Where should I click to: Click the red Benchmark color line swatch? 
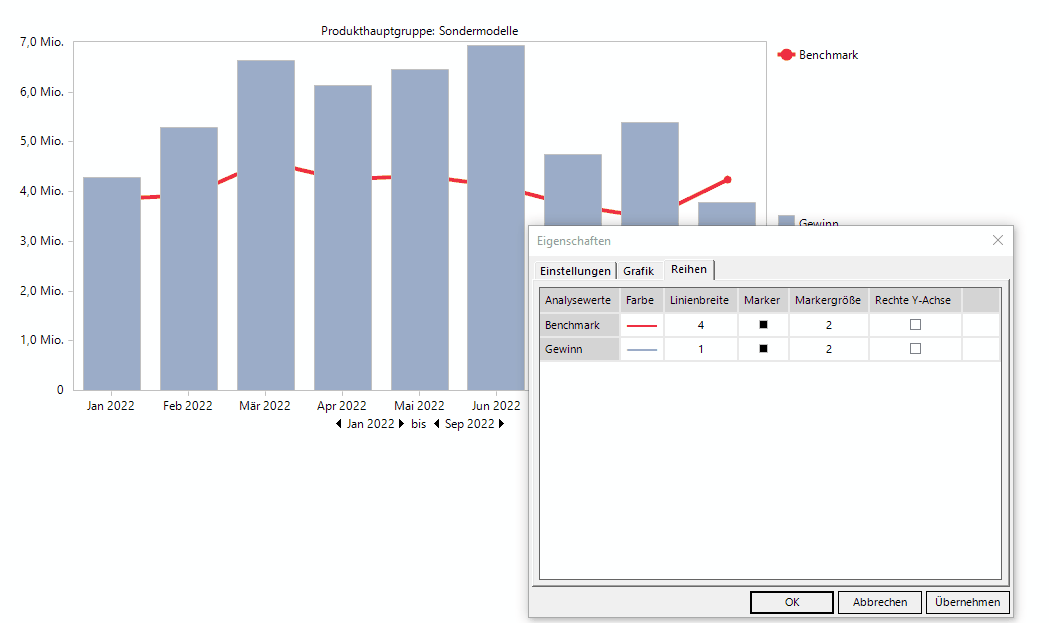(641, 326)
